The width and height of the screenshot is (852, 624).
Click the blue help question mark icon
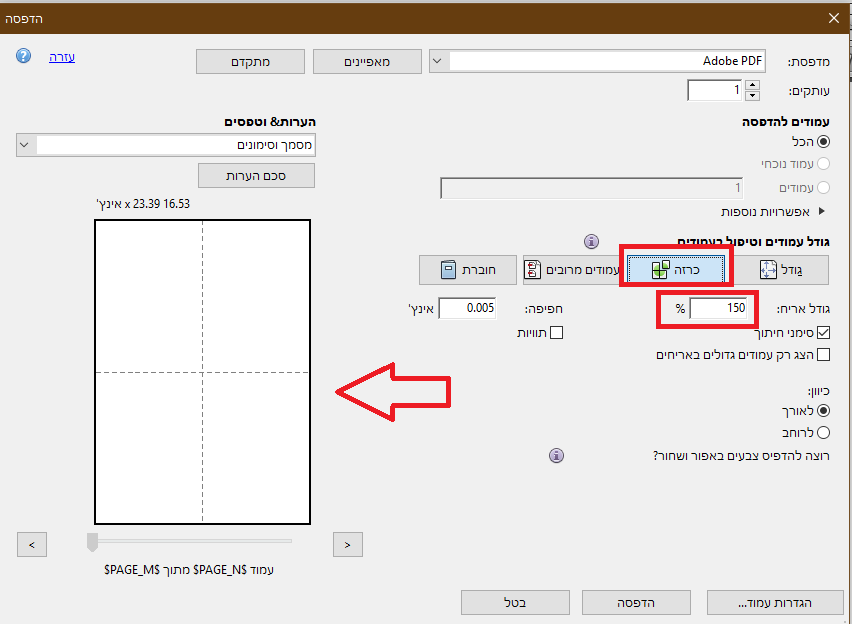coord(23,56)
